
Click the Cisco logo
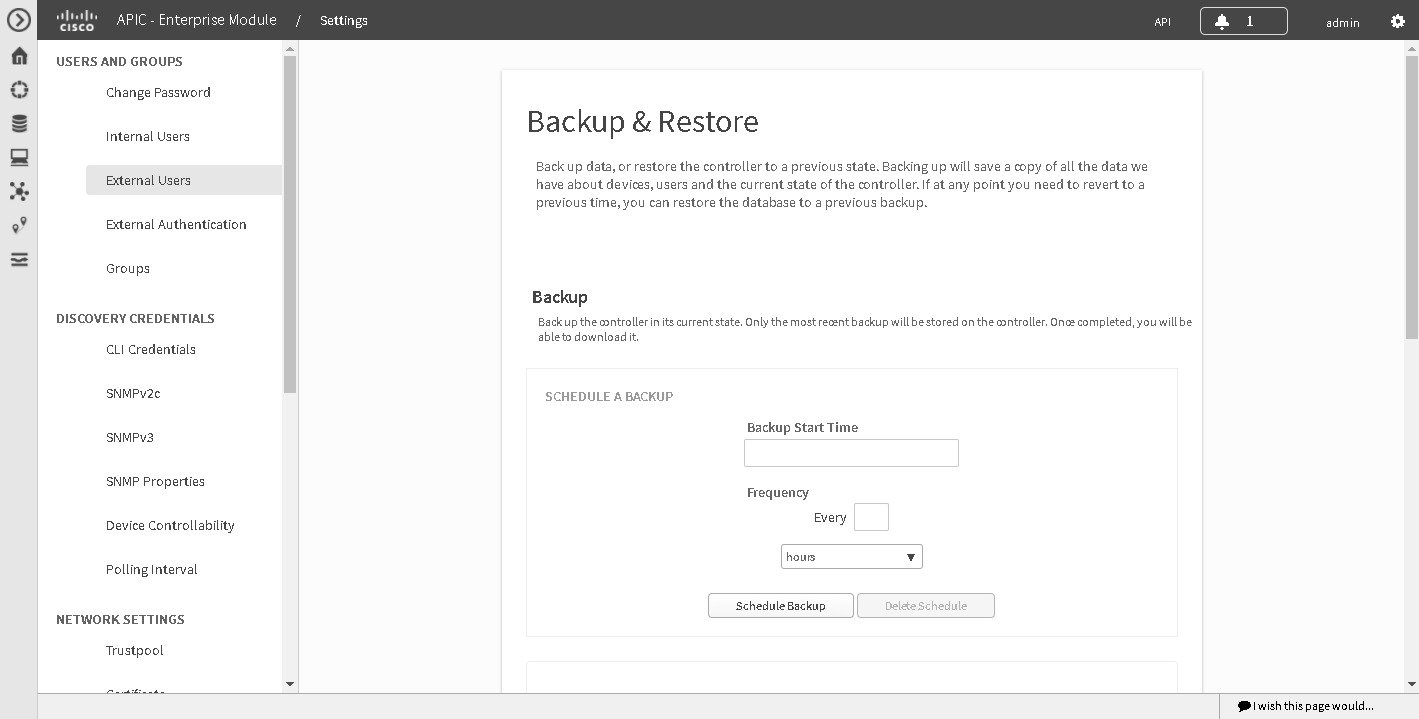pyautogui.click(x=77, y=20)
